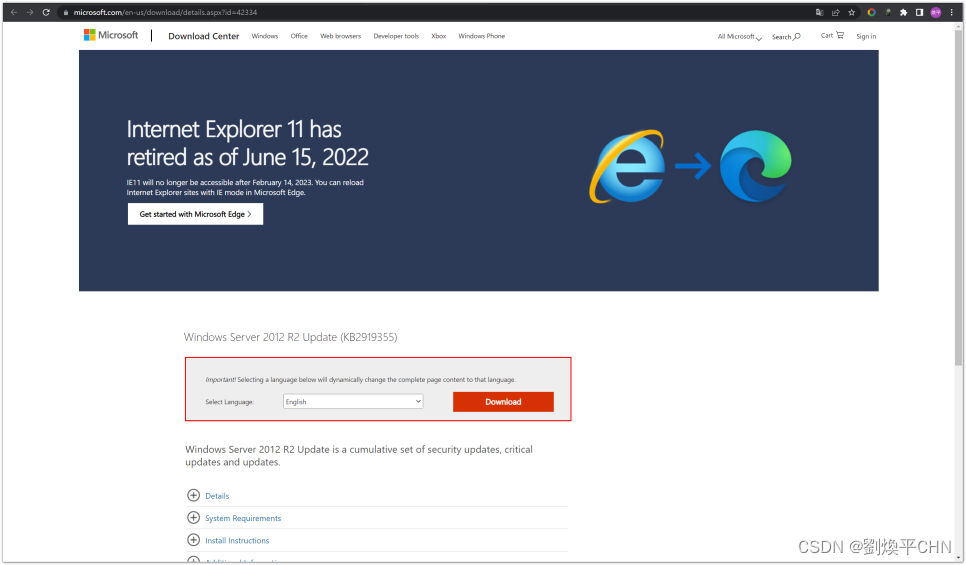Image resolution: width=966 pixels, height=565 pixels.
Task: Open the Chrome three-dot menu
Action: coord(951,12)
